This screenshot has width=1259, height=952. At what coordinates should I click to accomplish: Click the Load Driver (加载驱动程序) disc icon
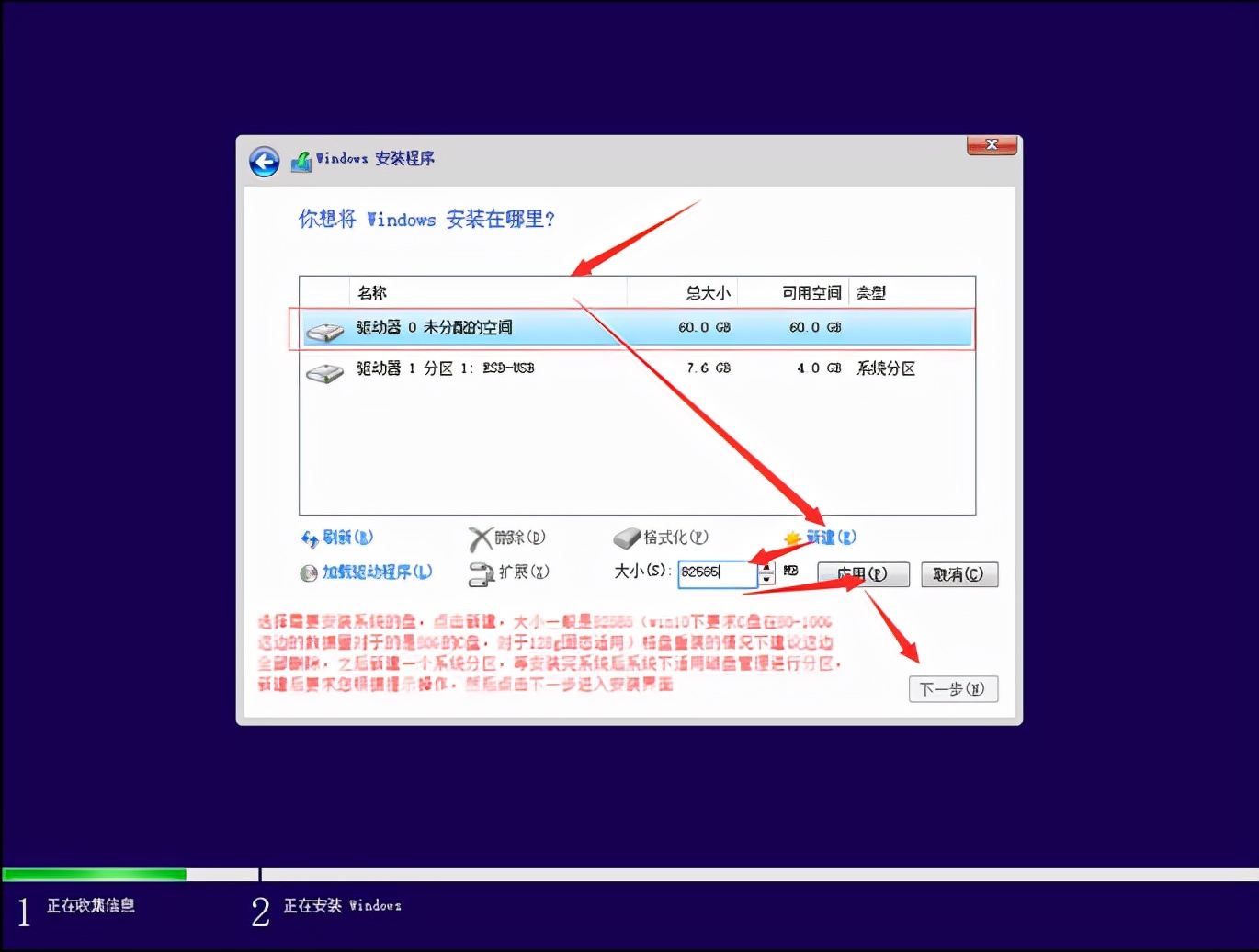[x=309, y=572]
